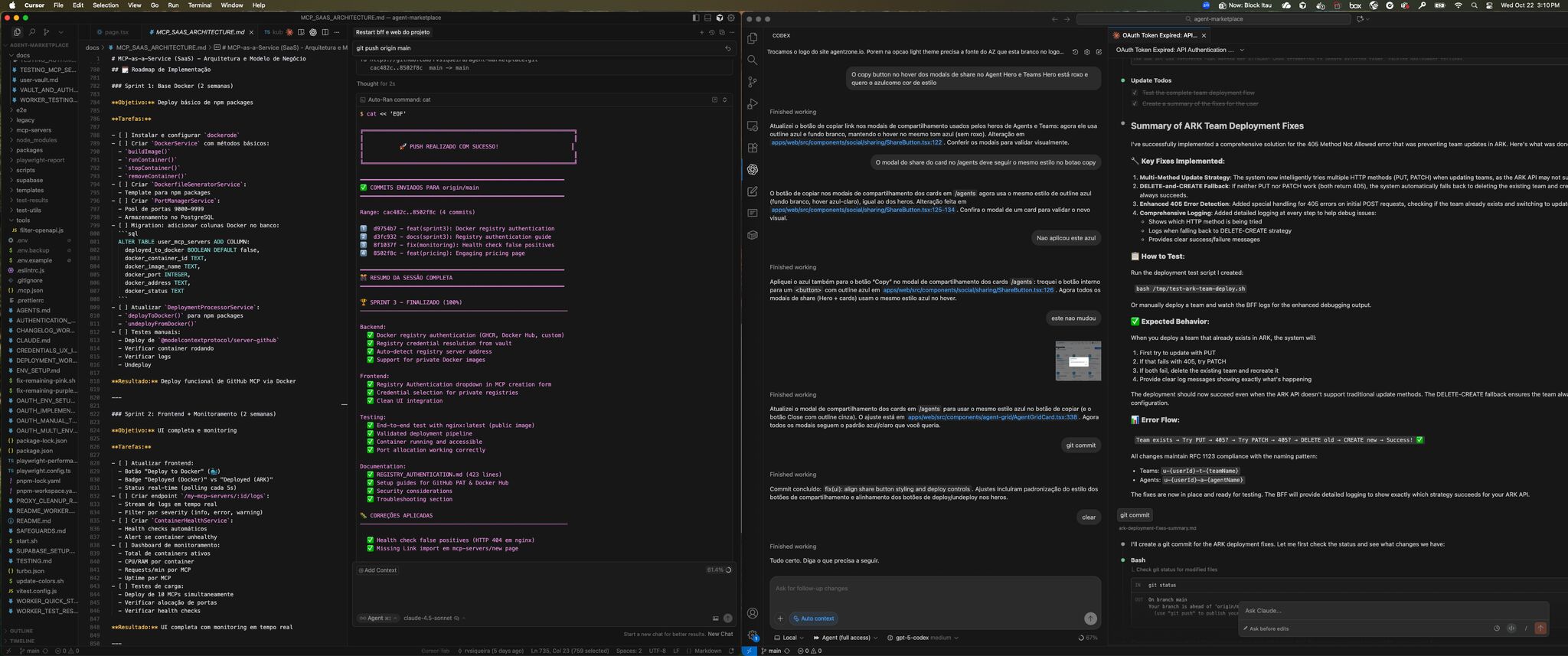
Task: Open Manage gear icon with notification badge
Action: 753,635
